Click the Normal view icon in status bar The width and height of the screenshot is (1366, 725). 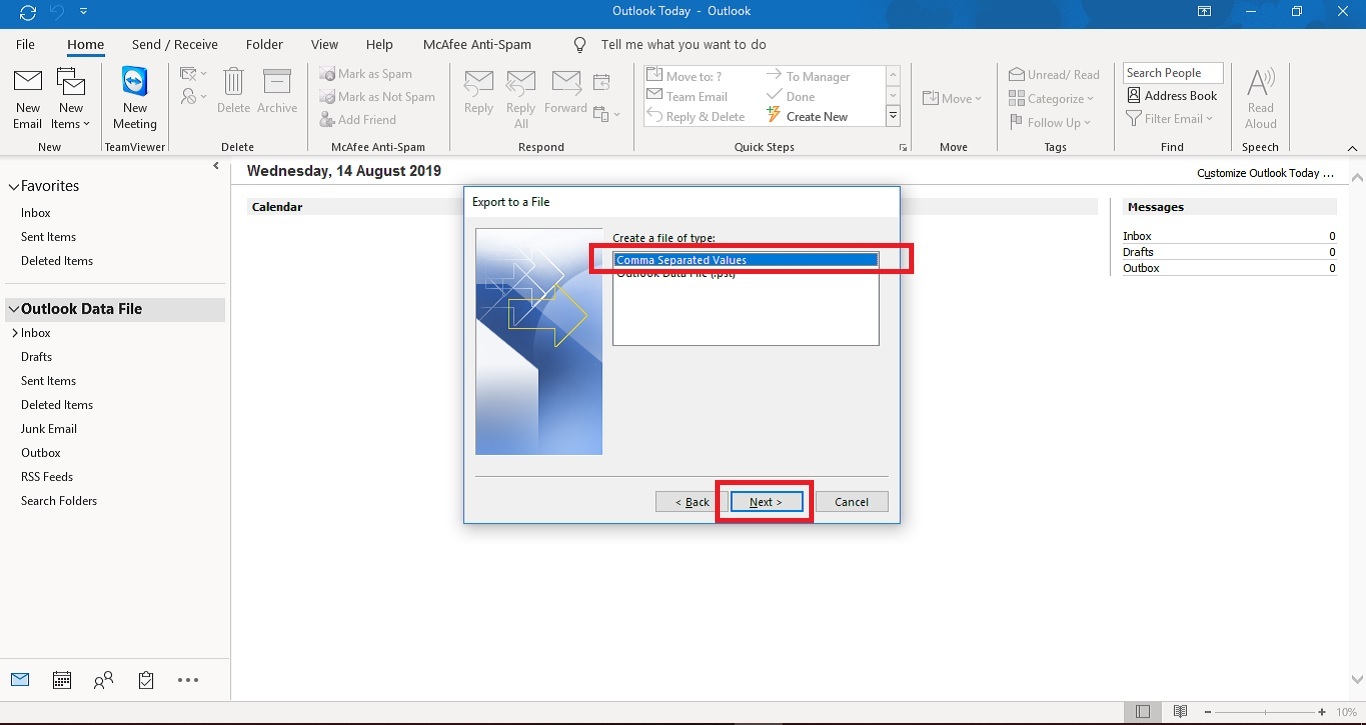(1142, 712)
